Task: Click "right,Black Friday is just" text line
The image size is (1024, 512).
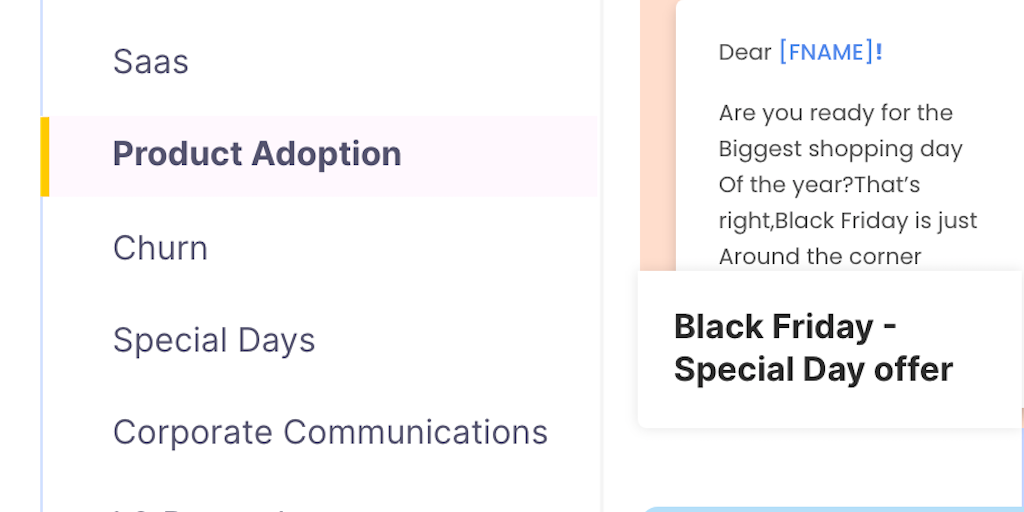Action: tap(848, 220)
